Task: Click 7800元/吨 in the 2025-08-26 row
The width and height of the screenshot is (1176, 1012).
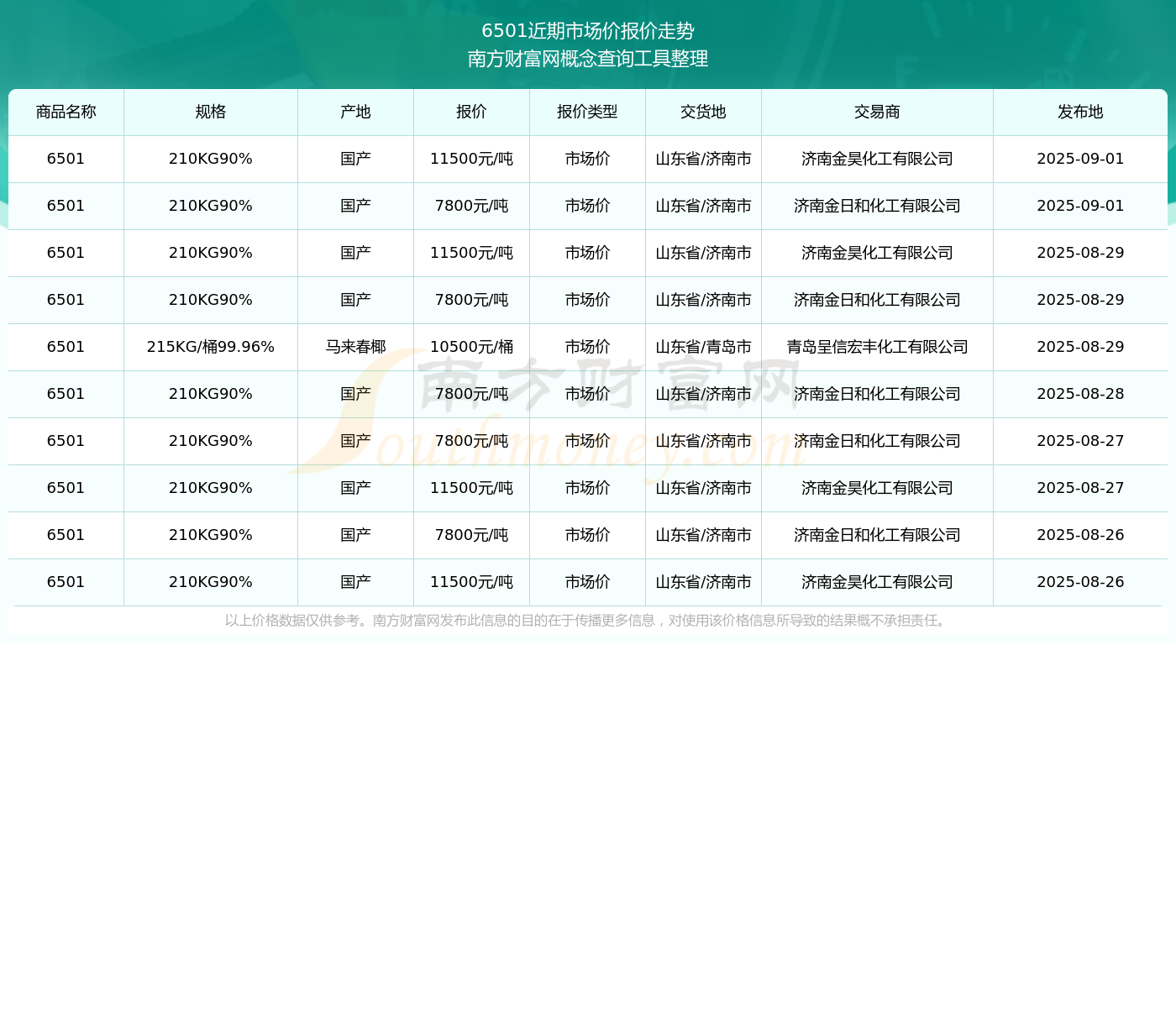Action: (472, 535)
